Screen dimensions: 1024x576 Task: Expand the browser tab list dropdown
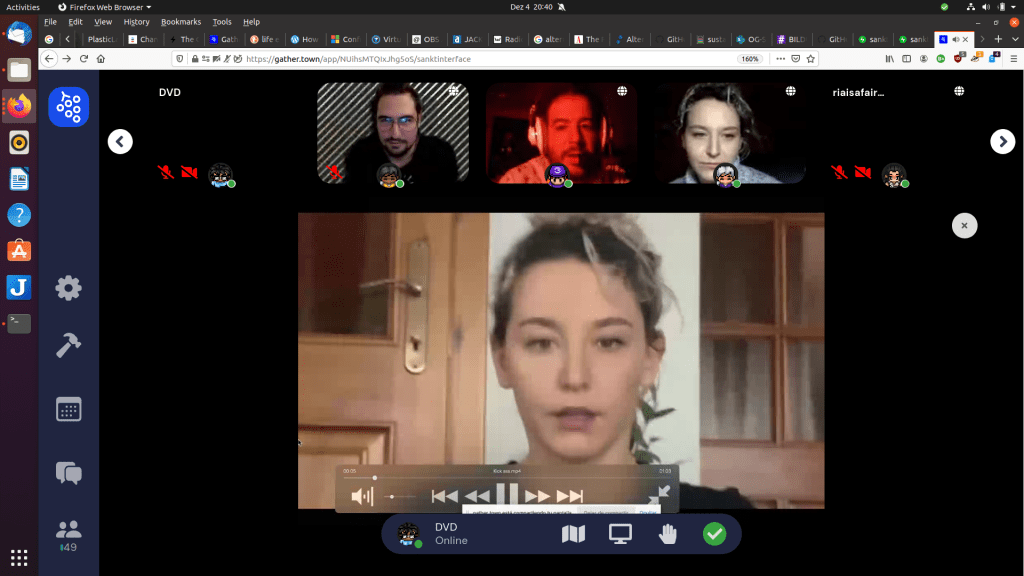(1015, 39)
